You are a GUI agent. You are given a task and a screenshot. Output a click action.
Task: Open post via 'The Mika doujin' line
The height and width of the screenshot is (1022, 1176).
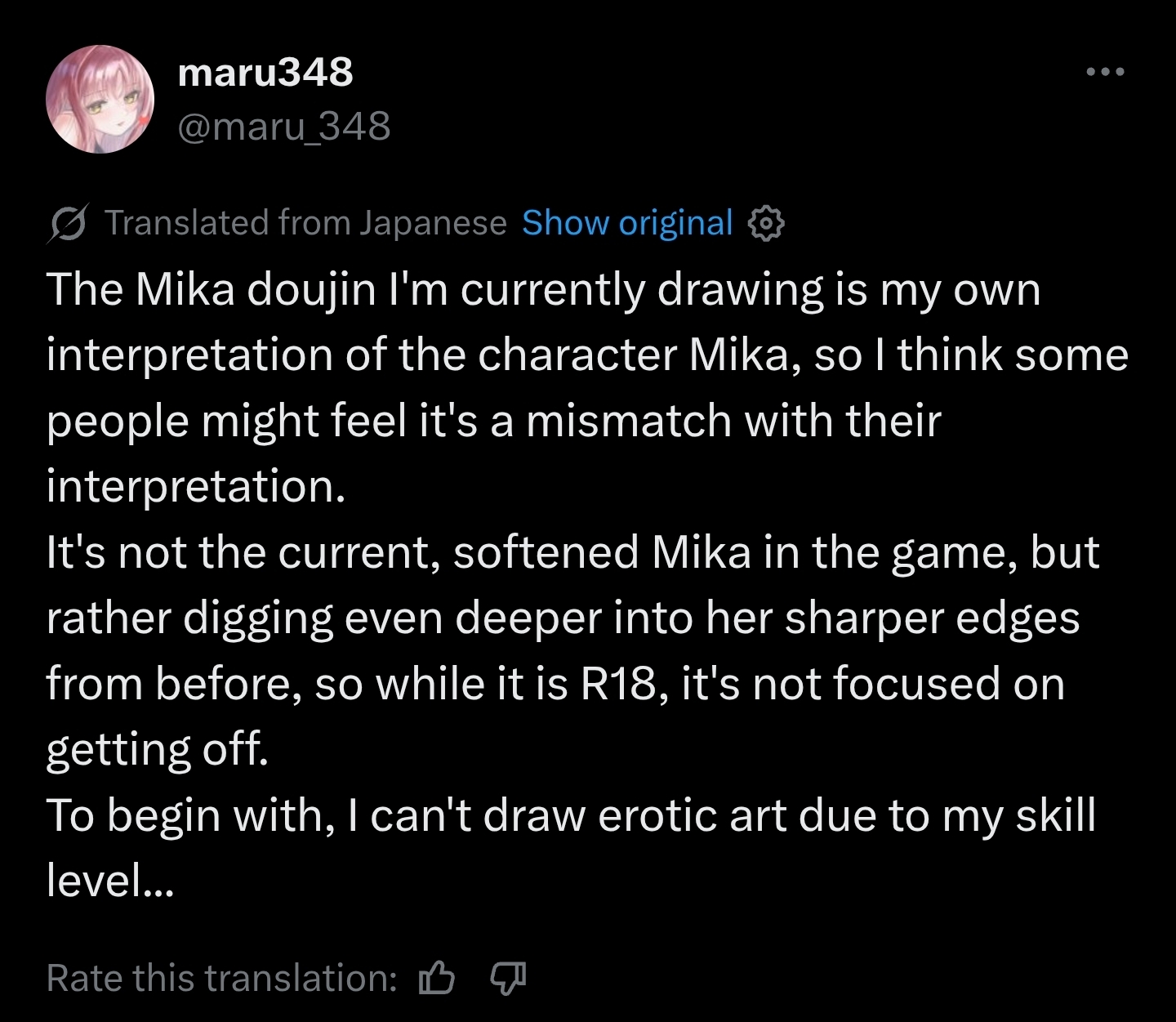(x=544, y=291)
